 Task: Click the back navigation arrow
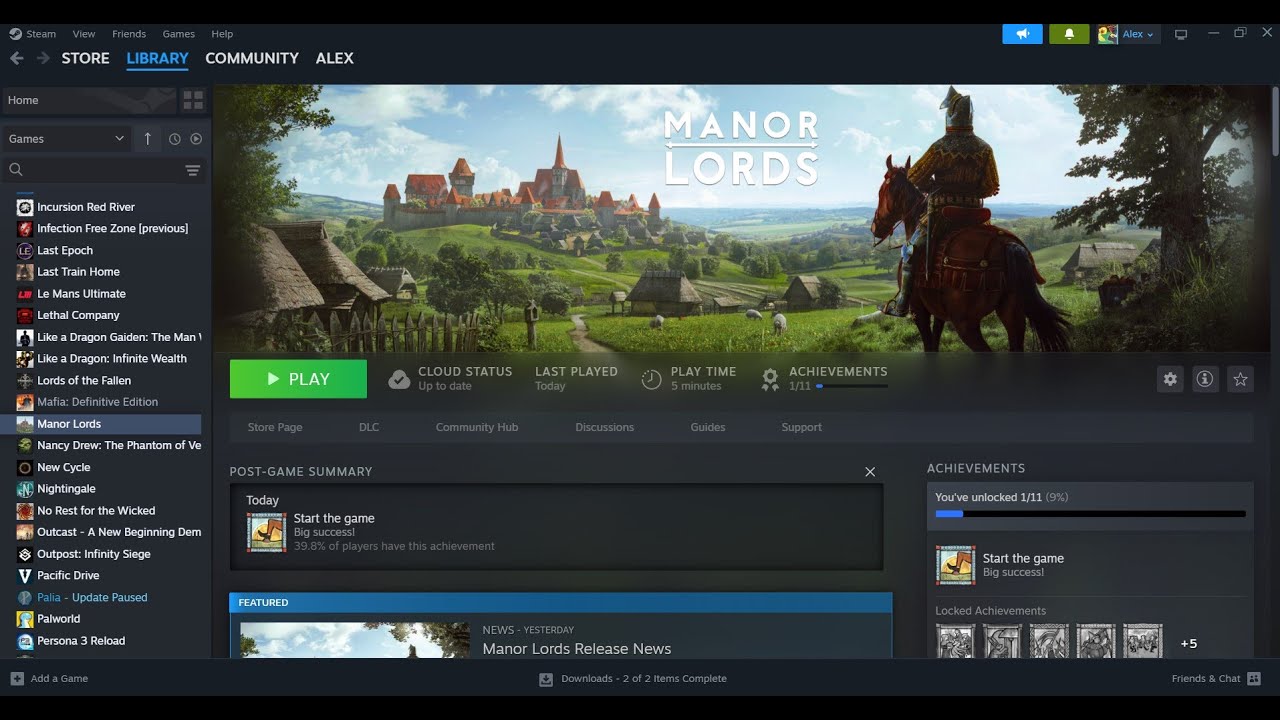tap(16, 58)
